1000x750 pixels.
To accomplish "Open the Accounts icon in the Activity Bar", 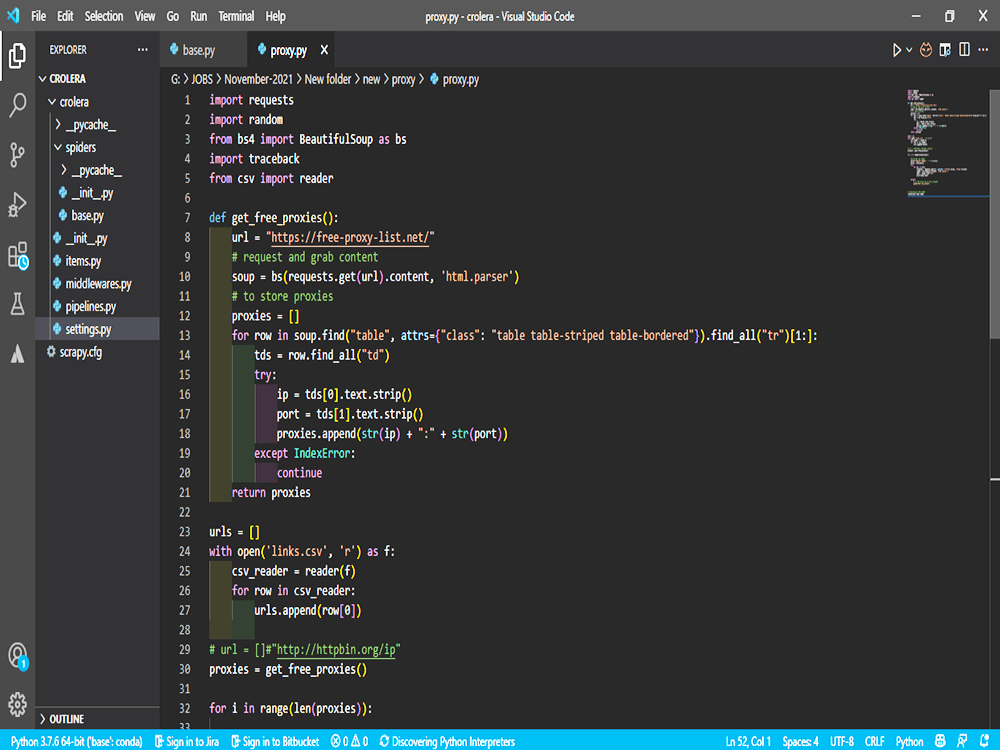I will point(16,655).
